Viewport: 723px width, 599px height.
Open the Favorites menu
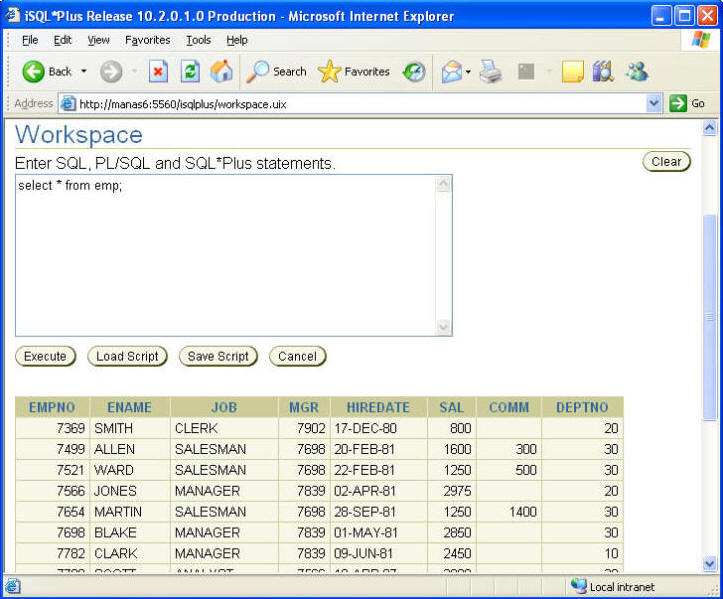coord(148,40)
